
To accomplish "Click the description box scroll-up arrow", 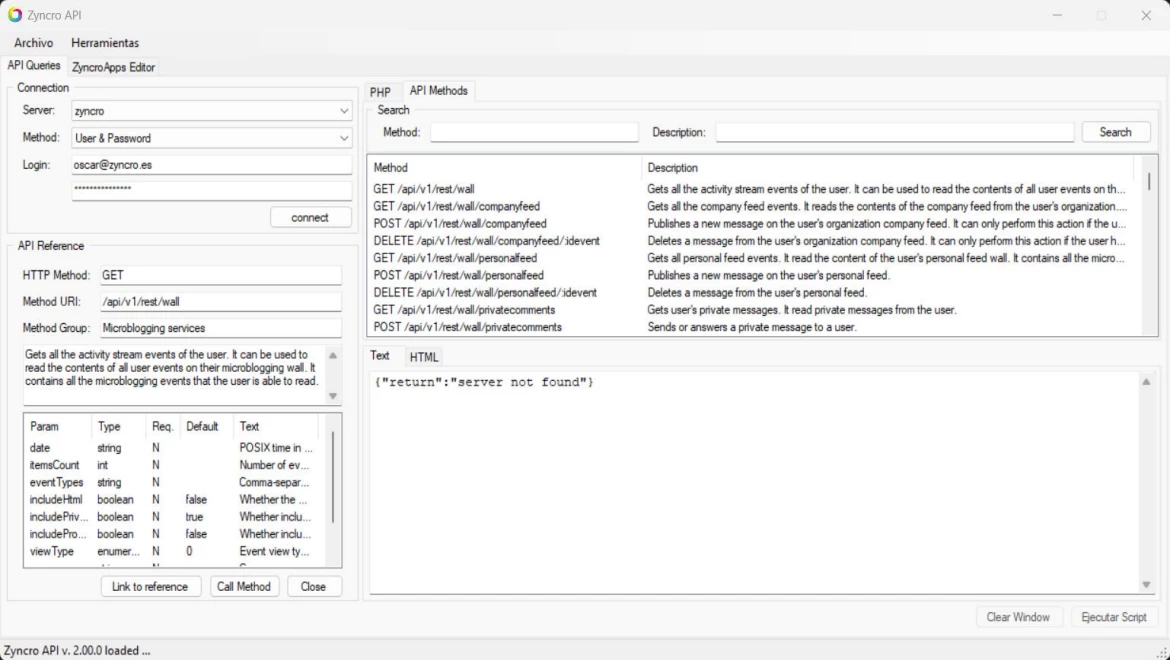I will click(334, 356).
